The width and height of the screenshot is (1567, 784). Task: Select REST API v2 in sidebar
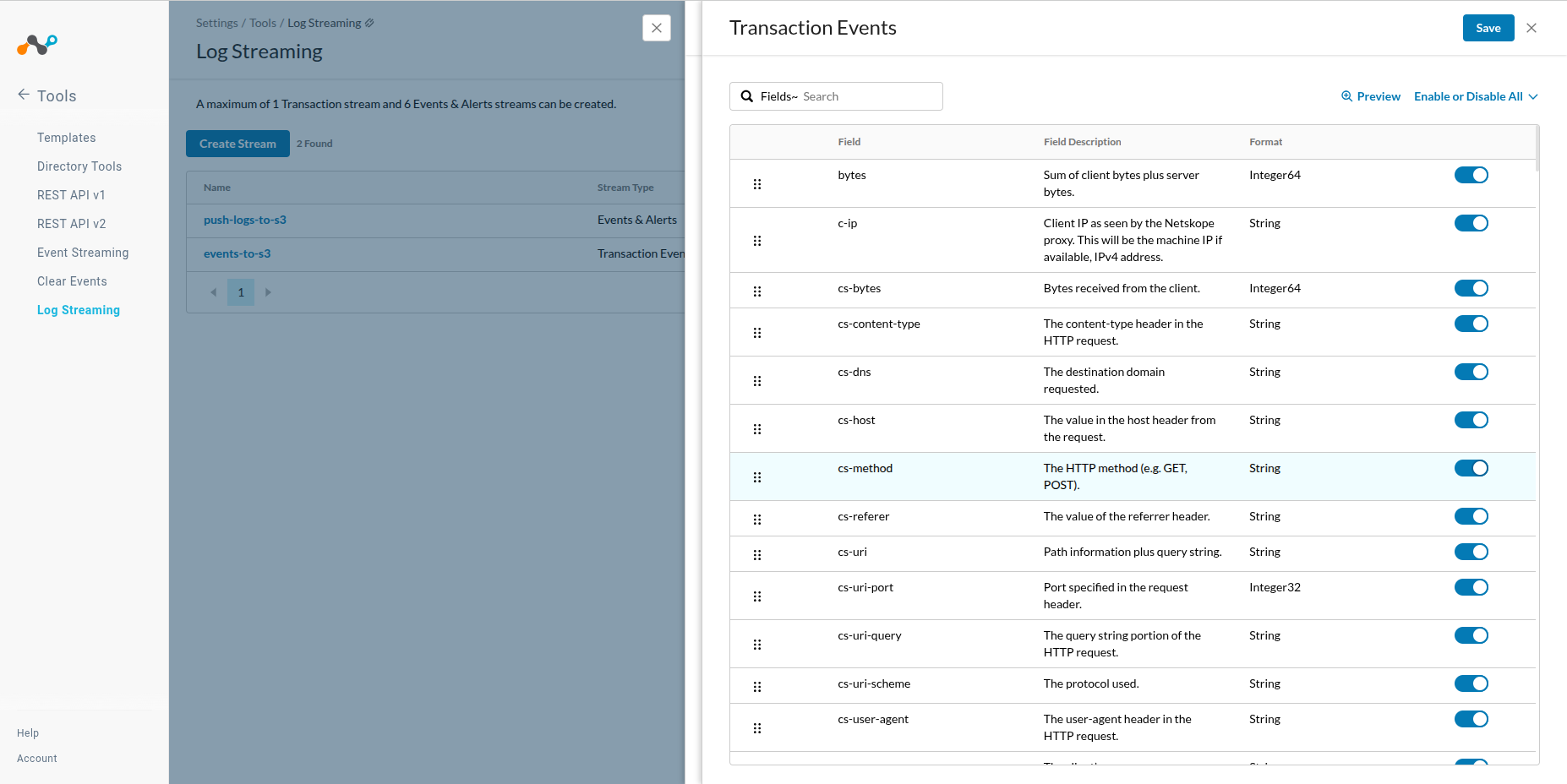tap(71, 224)
